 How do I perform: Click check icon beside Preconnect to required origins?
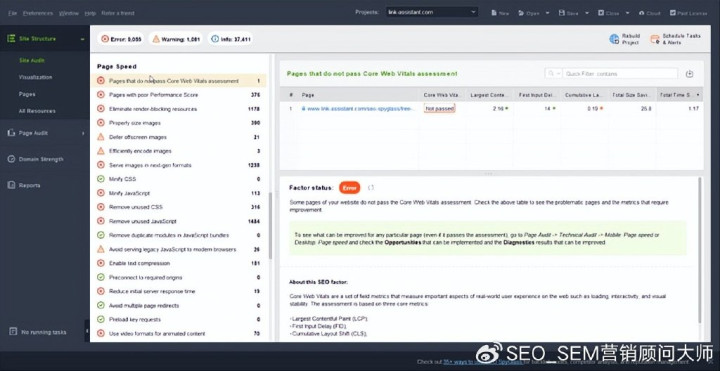click(x=101, y=277)
